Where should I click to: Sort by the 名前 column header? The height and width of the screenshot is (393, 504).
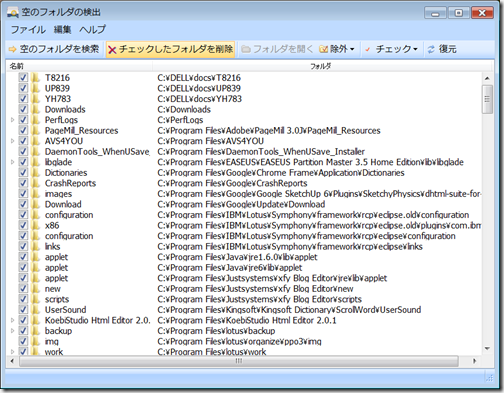click(x=79, y=66)
